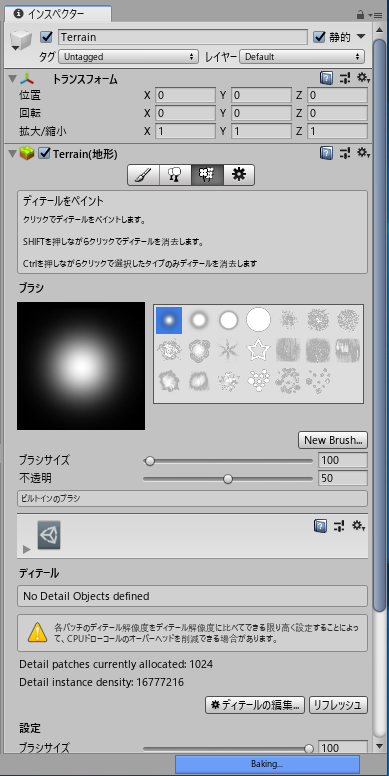Open brush asset preset selector icon
The width and height of the screenshot is (389, 776).
pyautogui.click(x=339, y=526)
